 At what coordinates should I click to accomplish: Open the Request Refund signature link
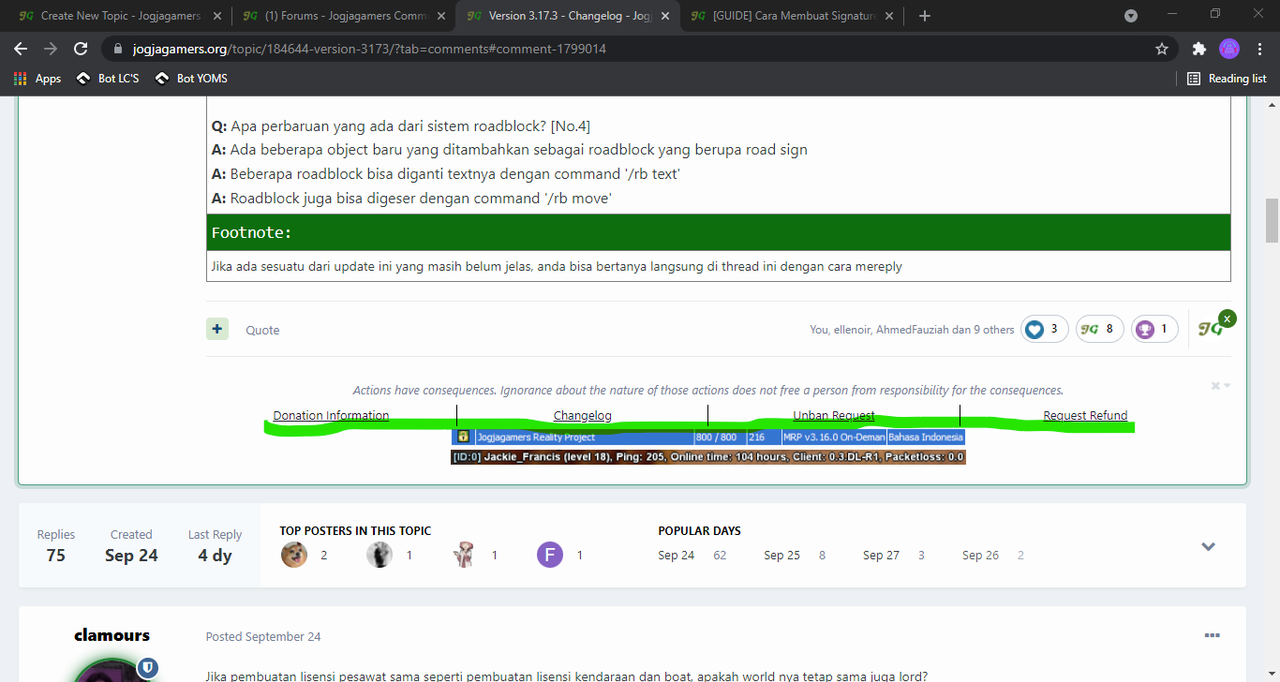(x=1085, y=416)
